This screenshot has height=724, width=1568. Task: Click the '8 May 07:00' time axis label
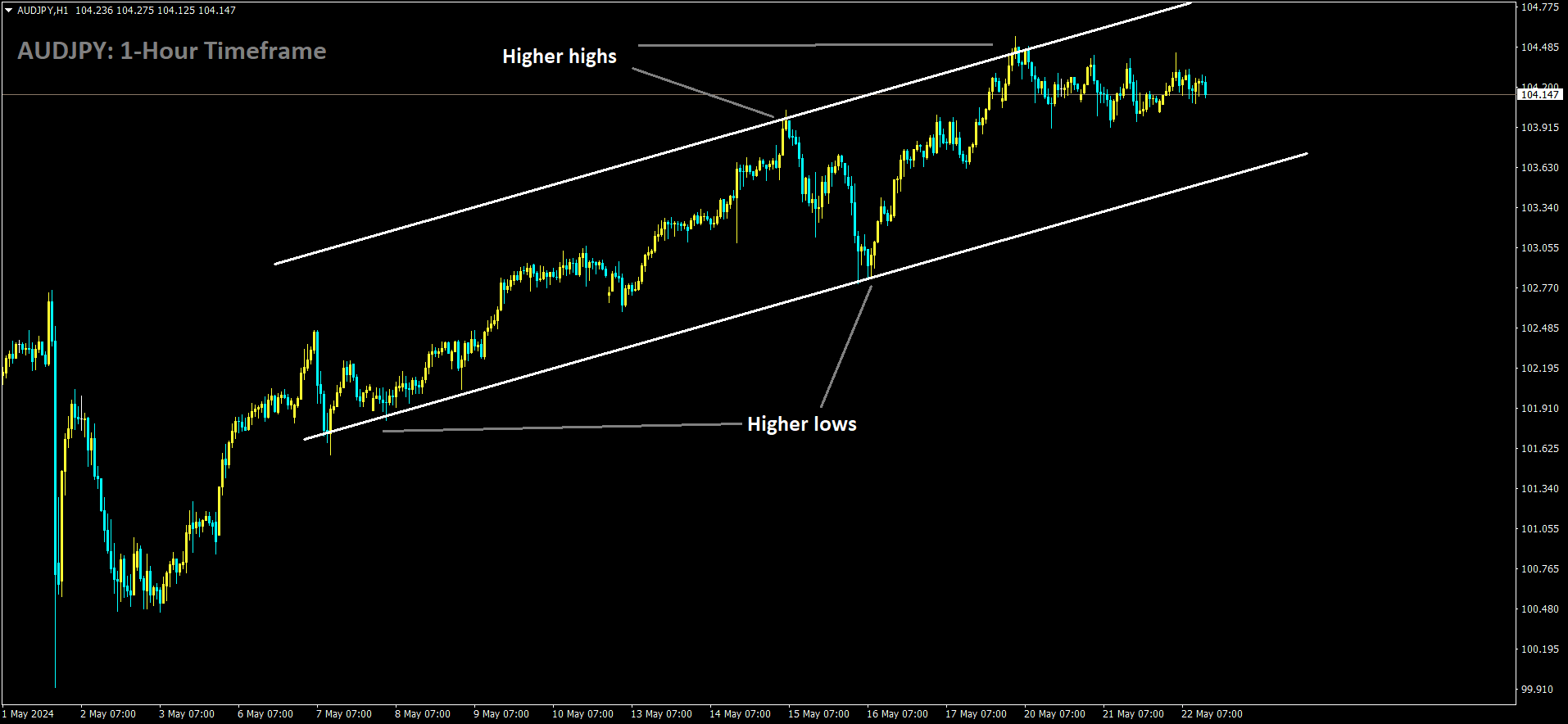[x=423, y=714]
